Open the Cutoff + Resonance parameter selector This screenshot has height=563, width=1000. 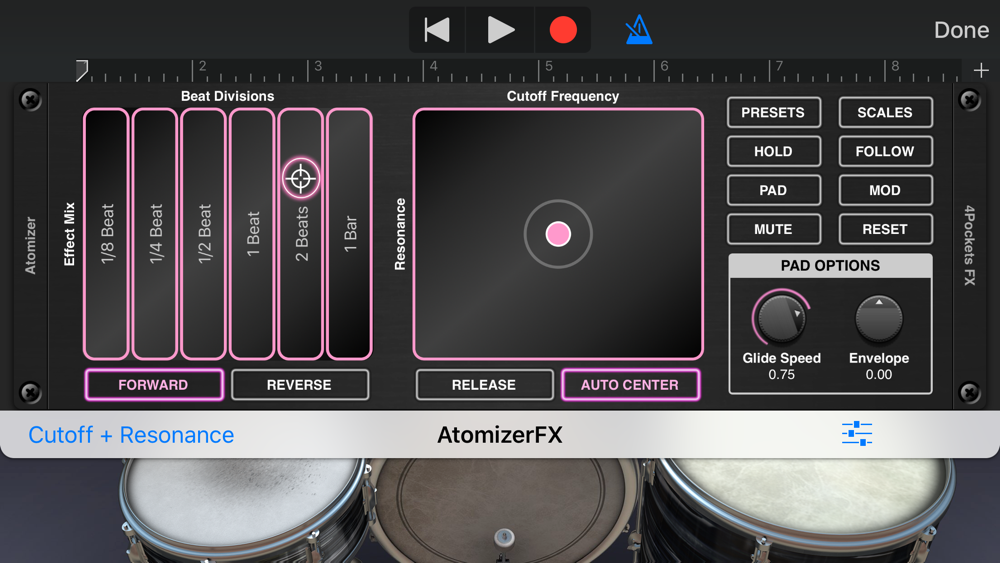(131, 435)
